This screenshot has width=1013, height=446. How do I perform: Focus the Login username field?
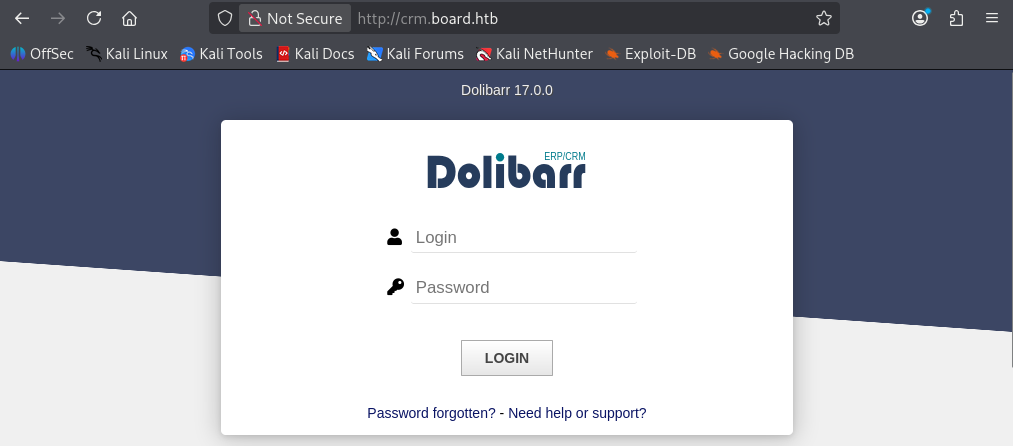[524, 237]
